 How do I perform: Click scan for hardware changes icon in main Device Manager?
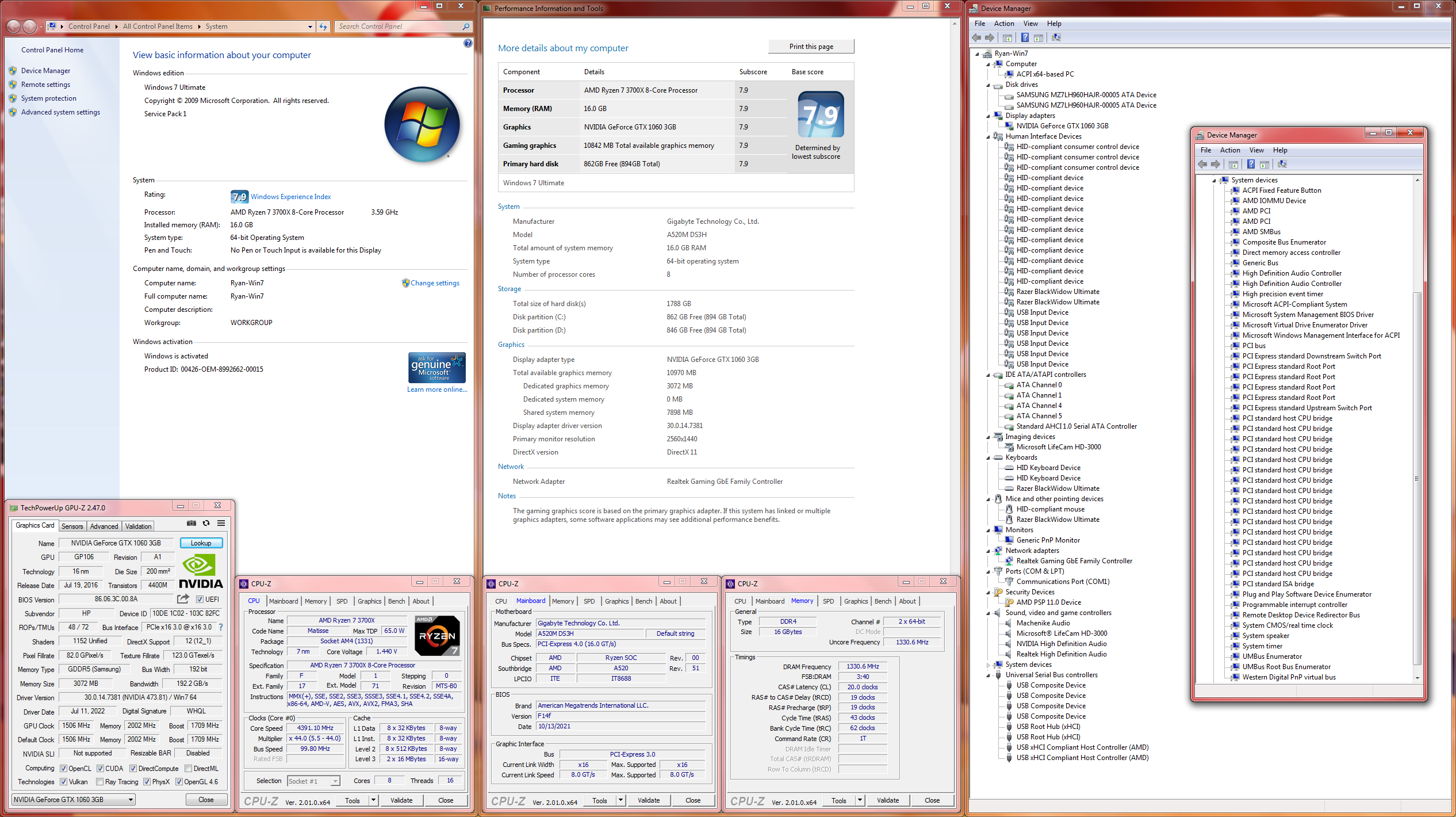1056,38
